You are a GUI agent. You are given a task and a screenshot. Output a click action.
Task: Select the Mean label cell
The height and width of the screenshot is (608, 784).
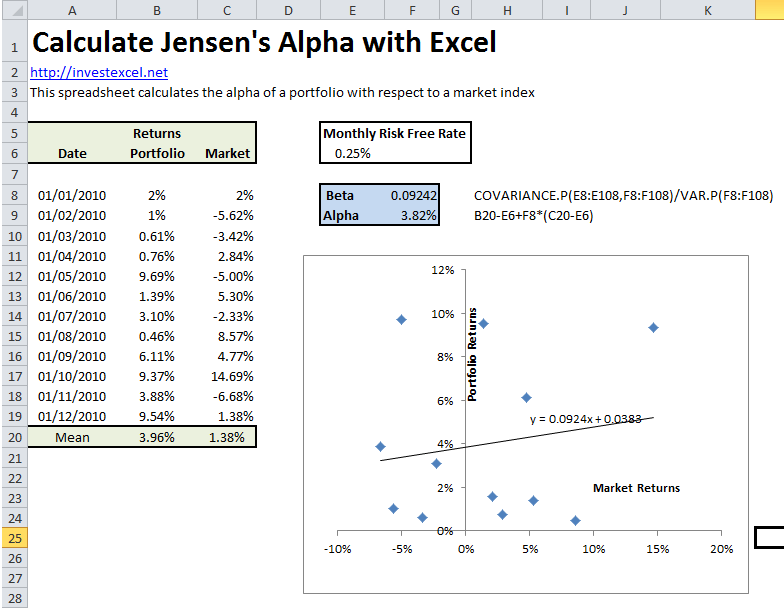click(x=72, y=437)
